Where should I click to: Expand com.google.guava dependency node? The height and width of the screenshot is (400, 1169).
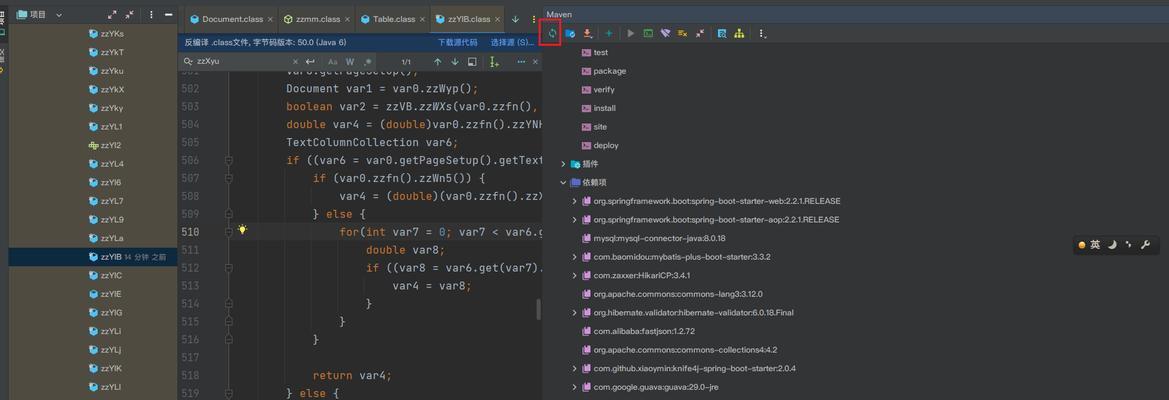[574, 387]
